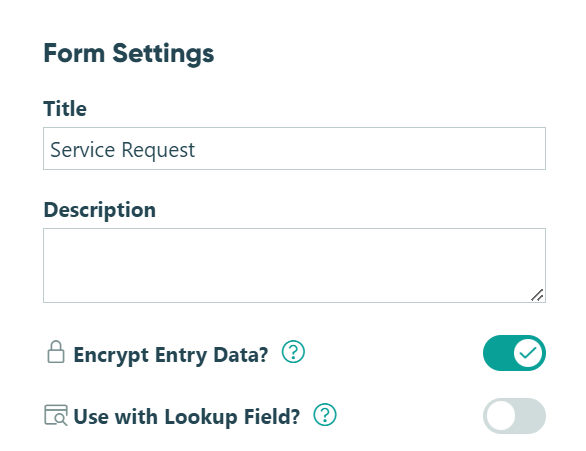The width and height of the screenshot is (586, 451).
Task: Enable the Use with Lookup Field toggle
Action: point(514,416)
